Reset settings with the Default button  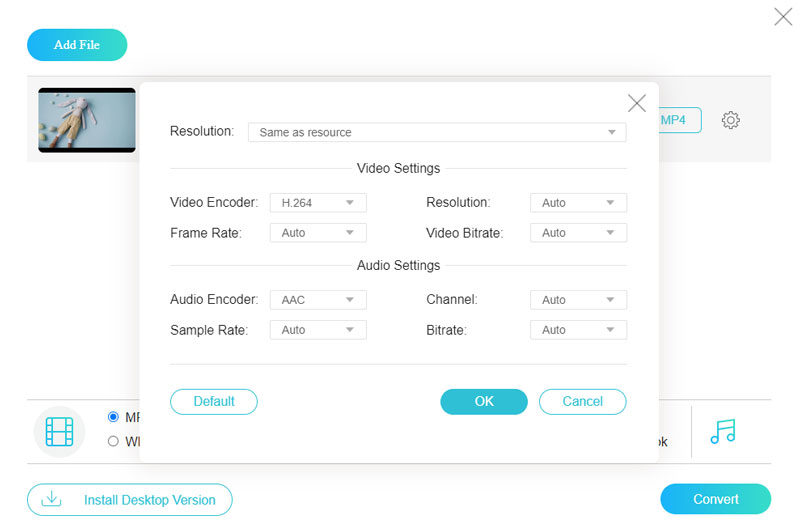[214, 402]
